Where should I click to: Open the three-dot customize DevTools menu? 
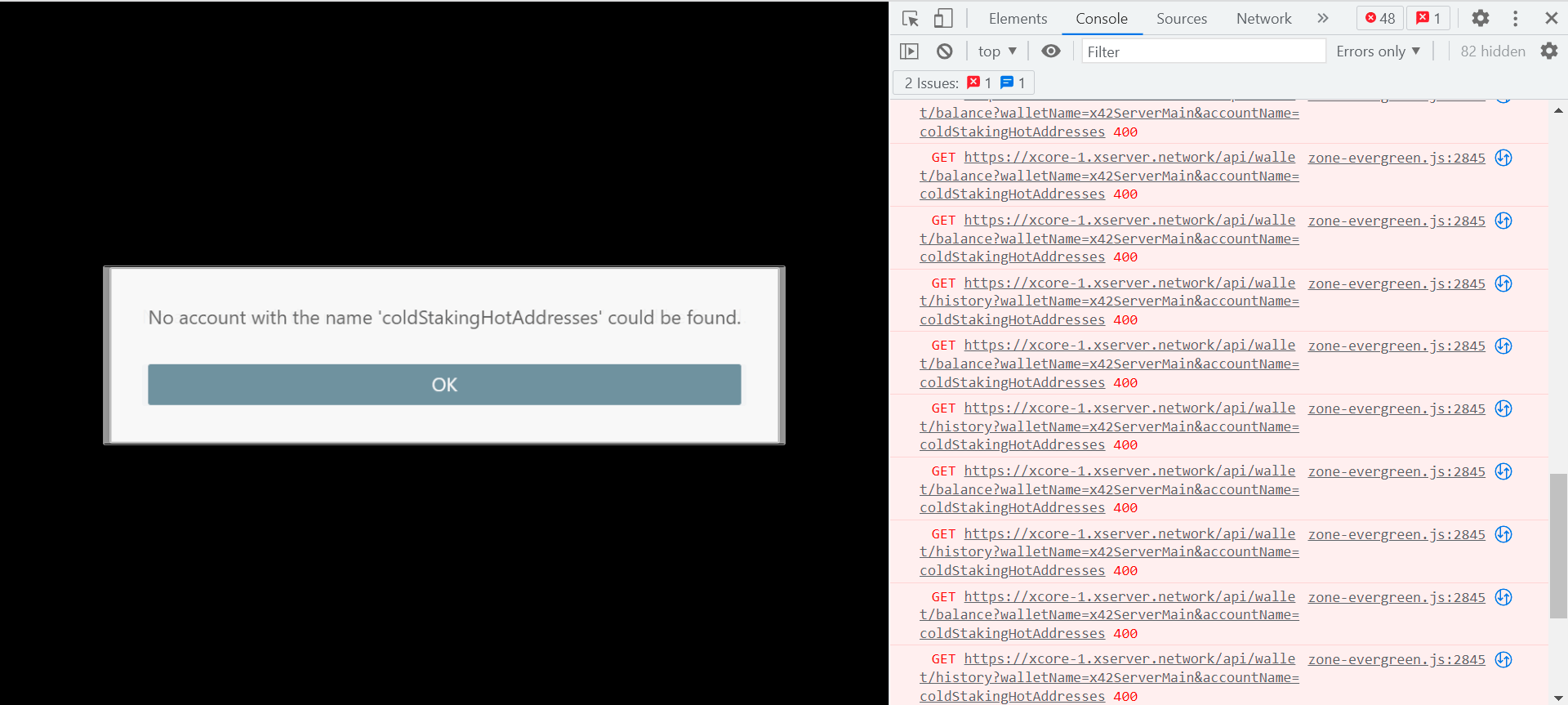point(1515,18)
